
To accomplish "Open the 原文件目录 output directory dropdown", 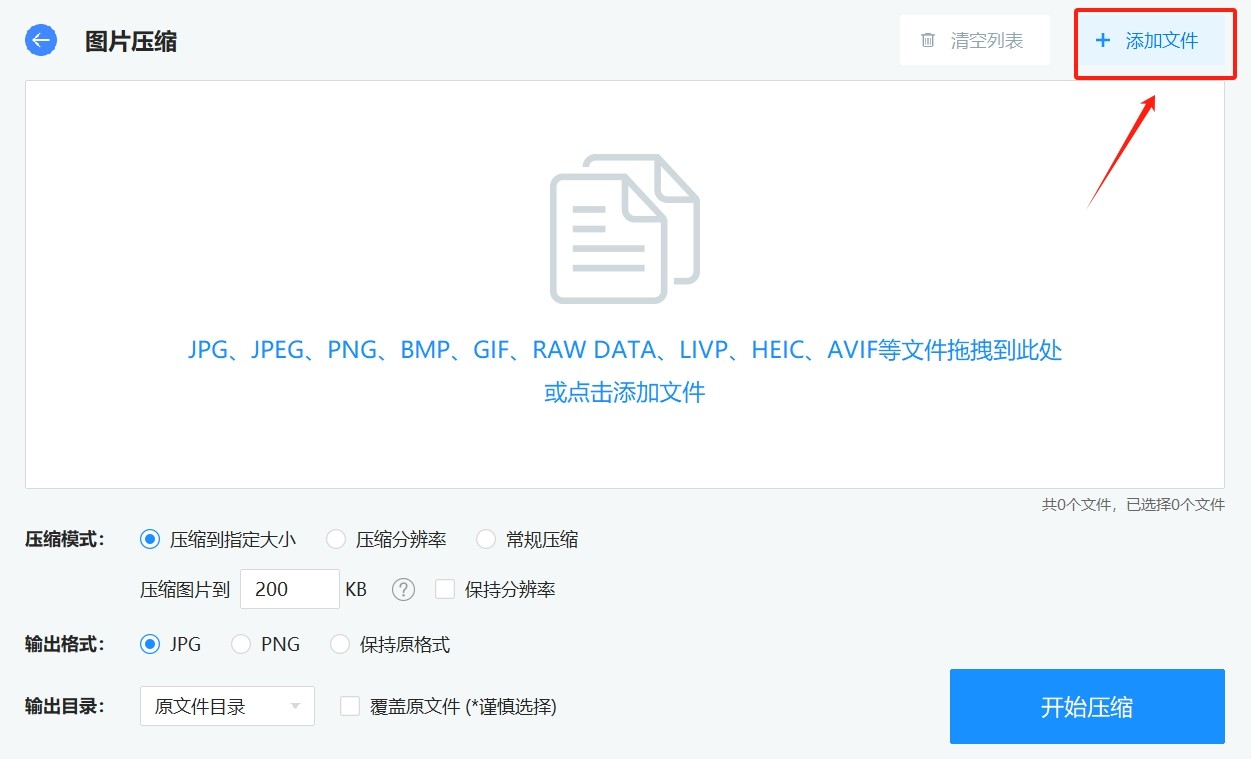I will point(227,706).
